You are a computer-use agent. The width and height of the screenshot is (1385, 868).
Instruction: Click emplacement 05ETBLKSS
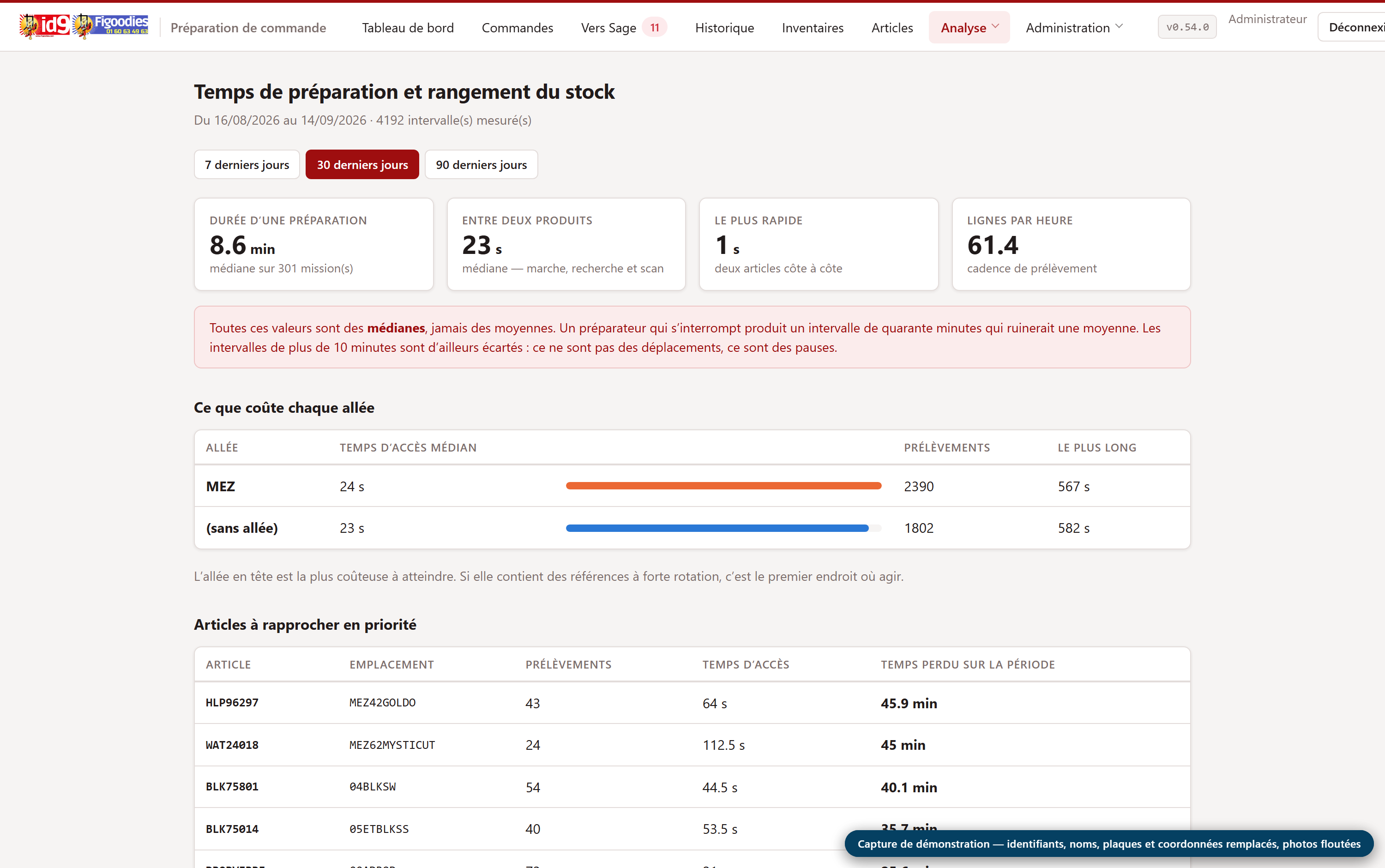point(379,829)
